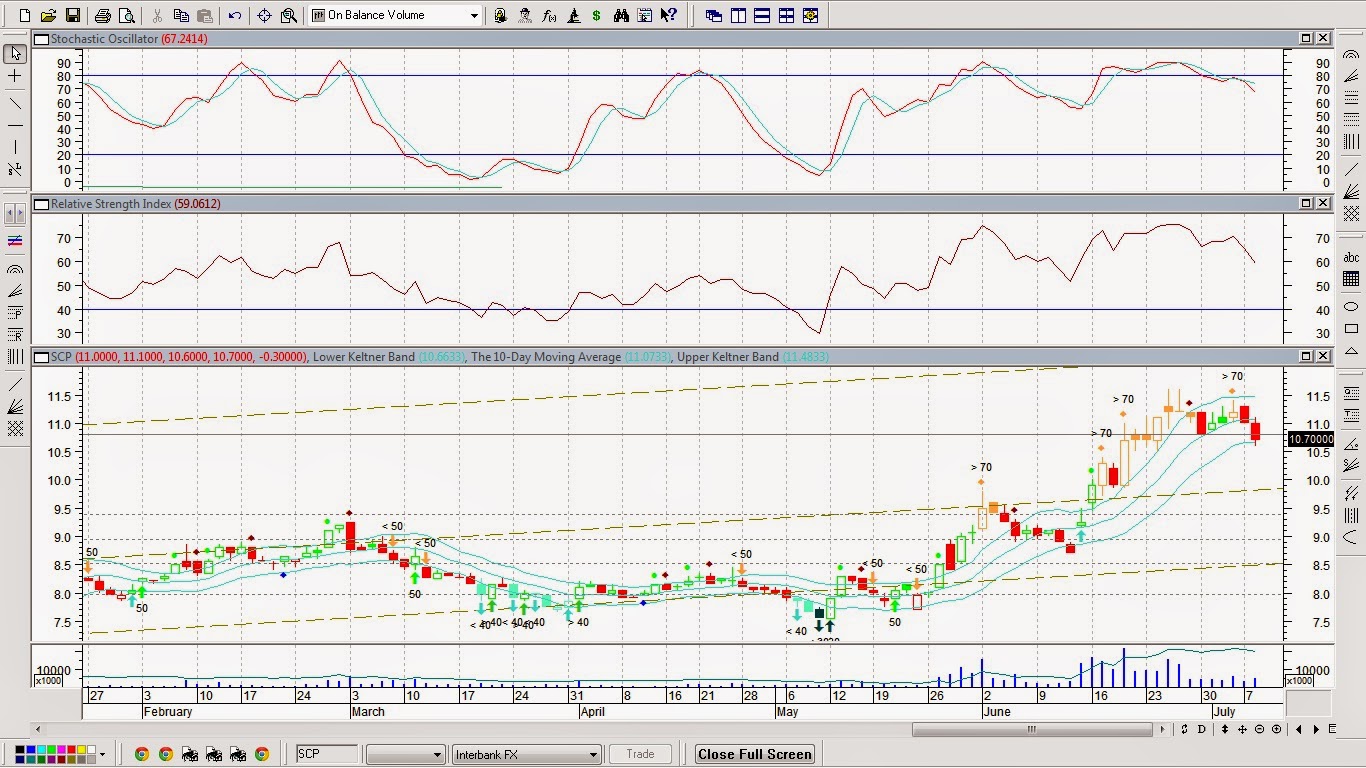Click the scrollbar right arrow
The image size is (1366, 768).
[1162, 729]
